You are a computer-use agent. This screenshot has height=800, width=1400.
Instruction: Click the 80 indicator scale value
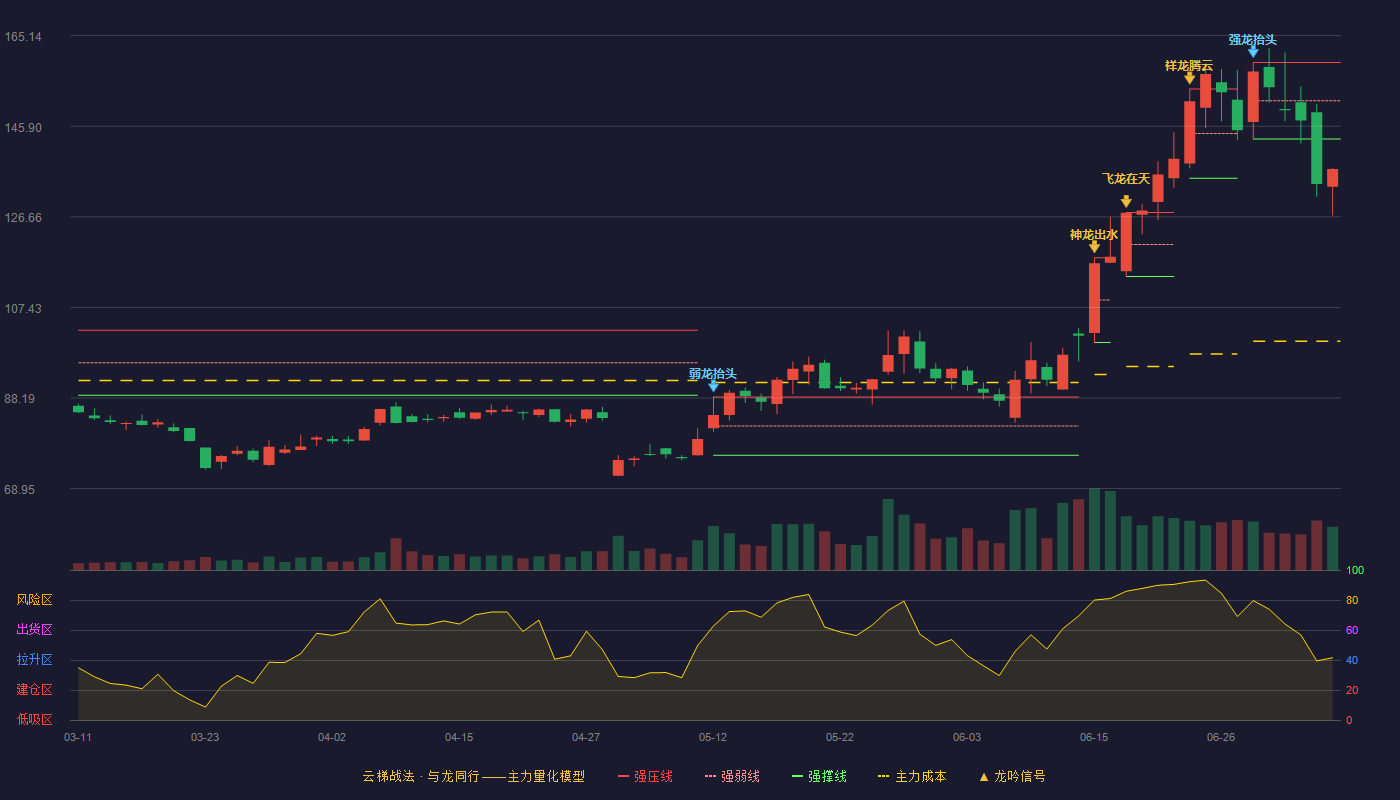coord(1352,600)
